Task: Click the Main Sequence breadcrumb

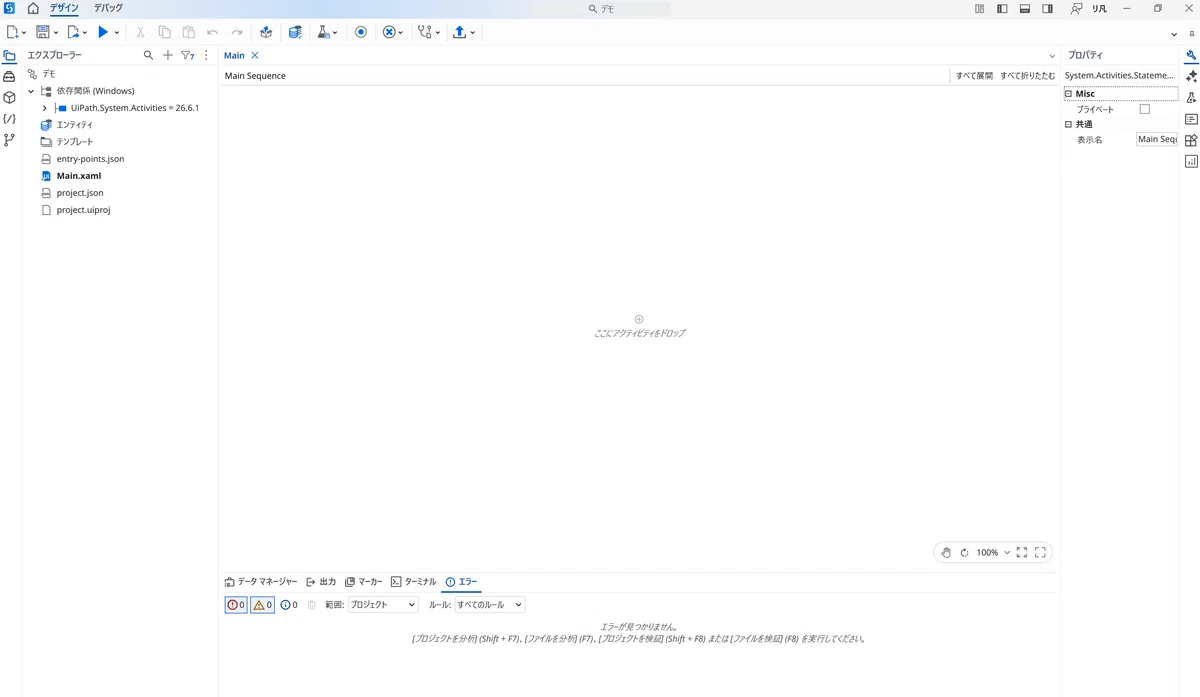Action: [255, 76]
